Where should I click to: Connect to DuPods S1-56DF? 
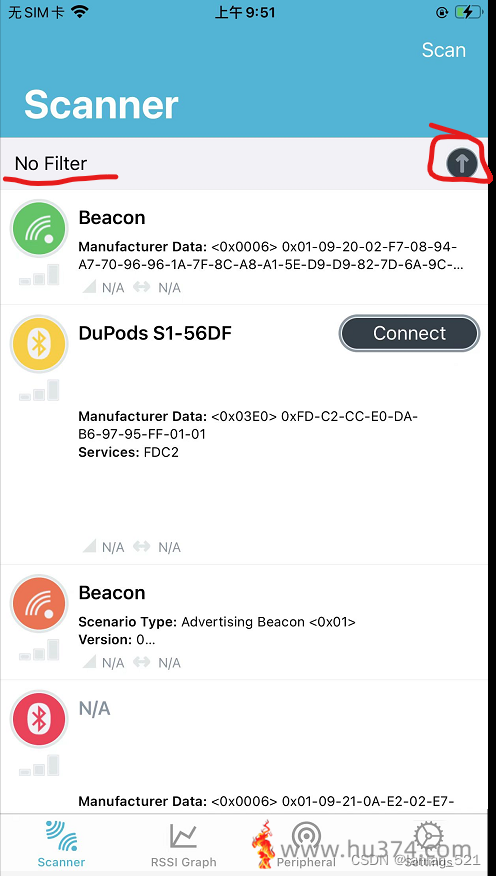click(409, 334)
